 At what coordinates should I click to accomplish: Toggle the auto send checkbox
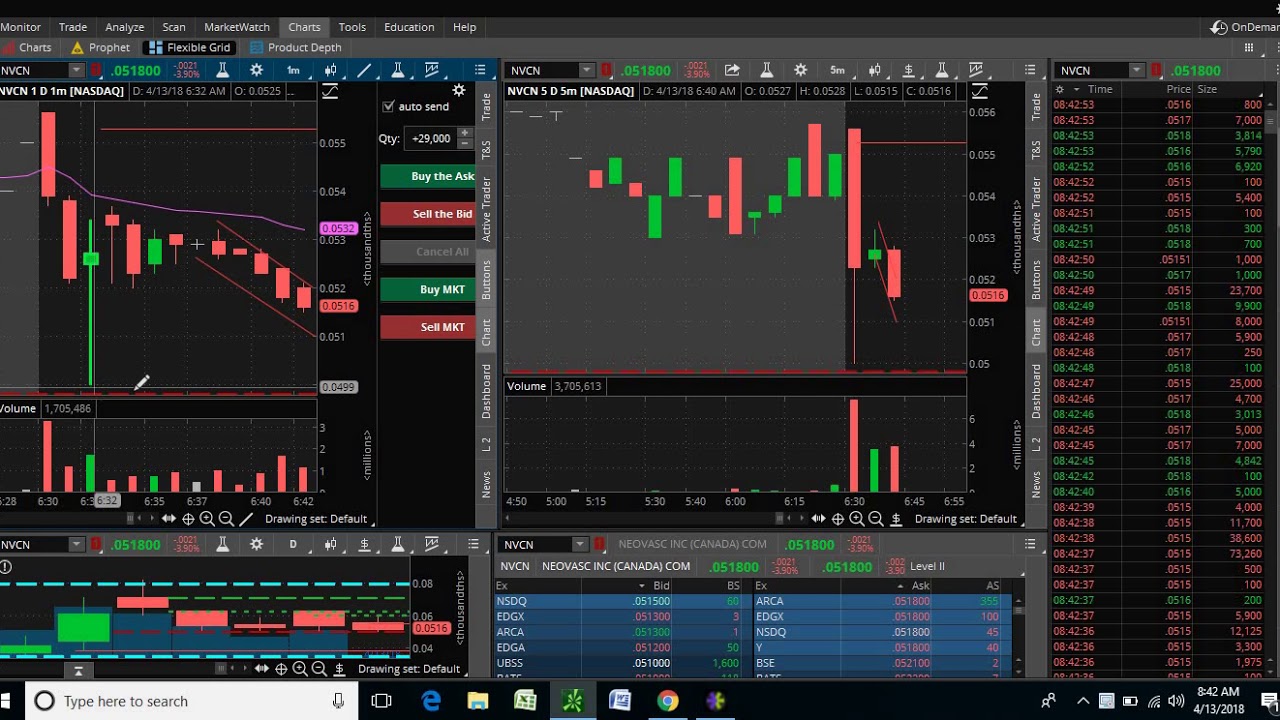tap(388, 106)
